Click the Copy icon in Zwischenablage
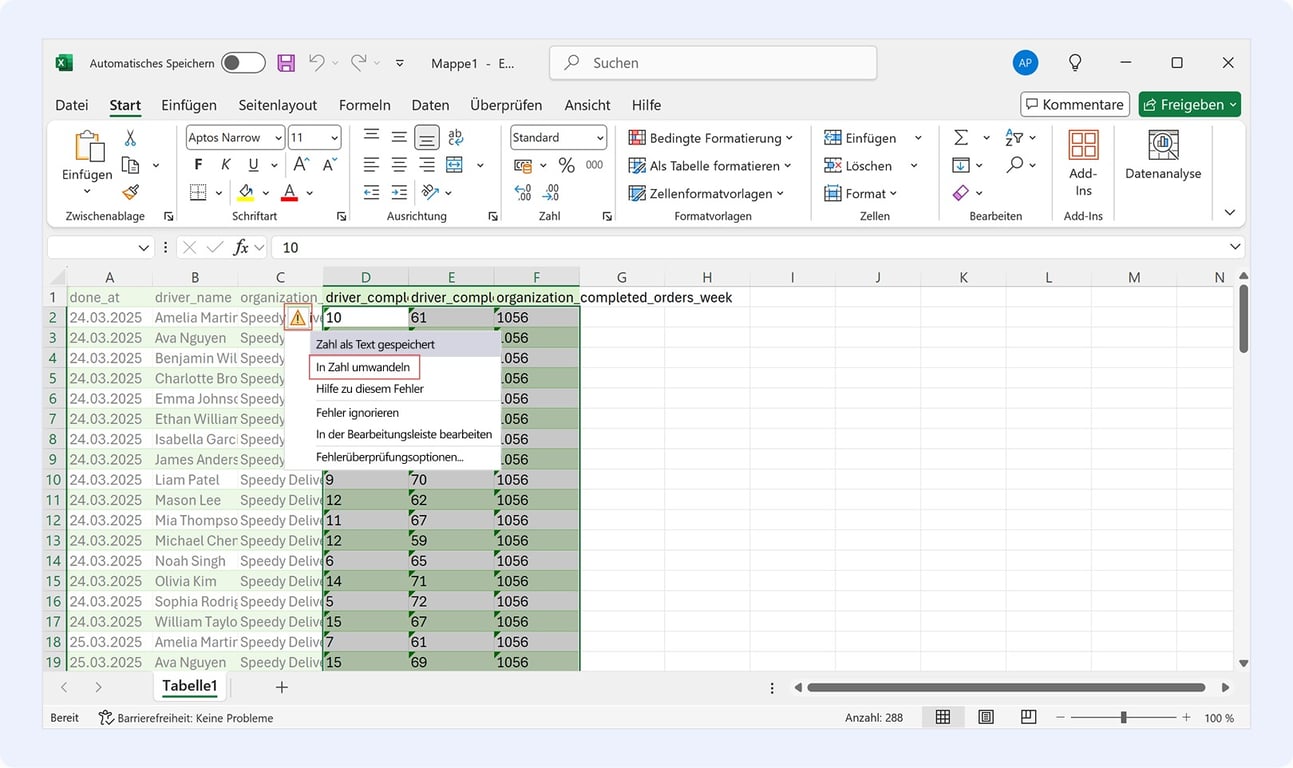Image resolution: width=1293 pixels, height=768 pixels. pos(130,165)
